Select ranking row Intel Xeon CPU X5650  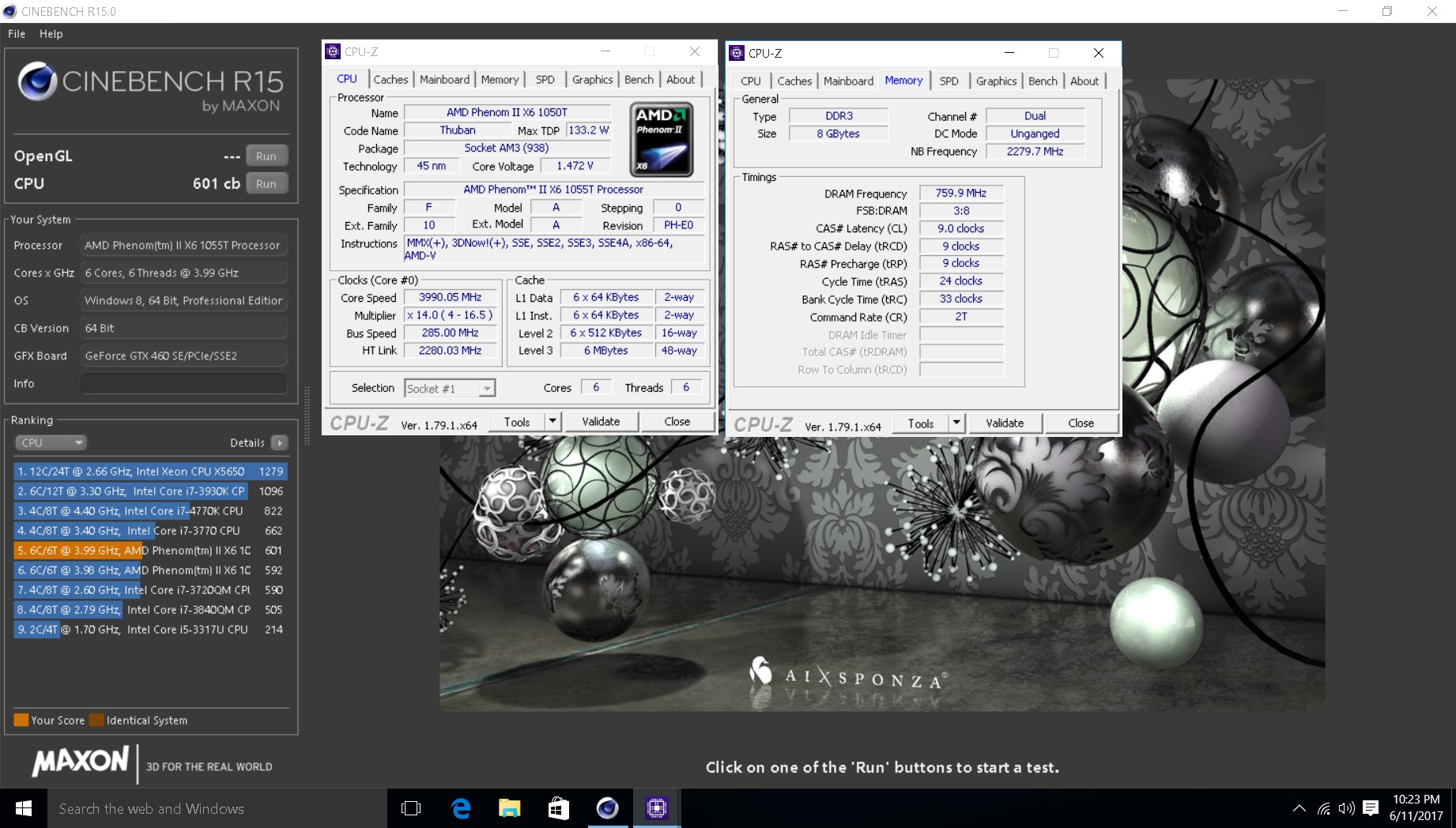[150, 471]
